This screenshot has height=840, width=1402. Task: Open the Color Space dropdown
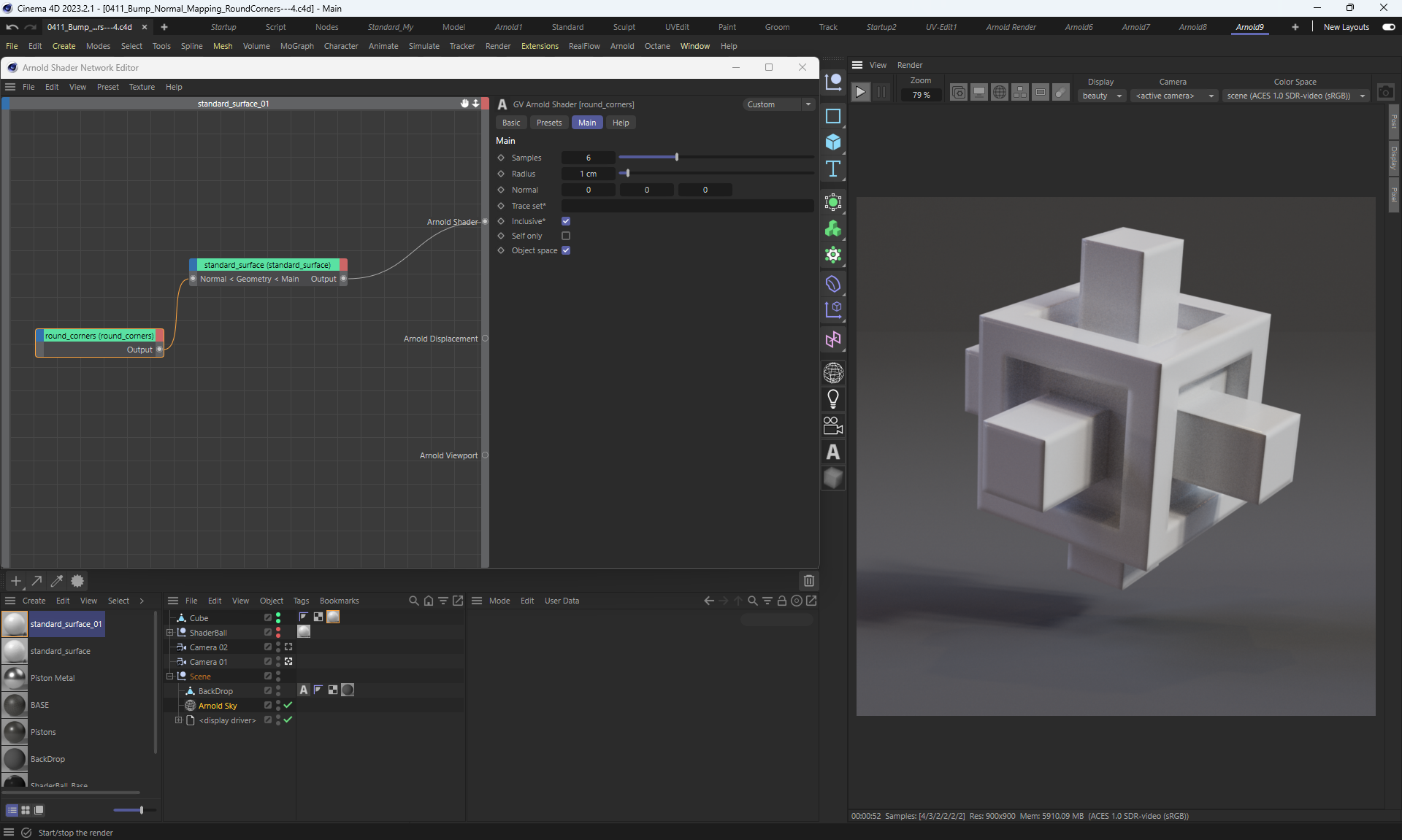click(x=1295, y=96)
